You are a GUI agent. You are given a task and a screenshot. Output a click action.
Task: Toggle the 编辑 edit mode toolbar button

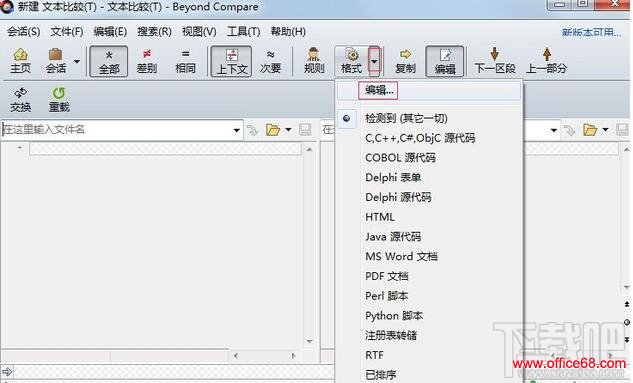tap(445, 61)
